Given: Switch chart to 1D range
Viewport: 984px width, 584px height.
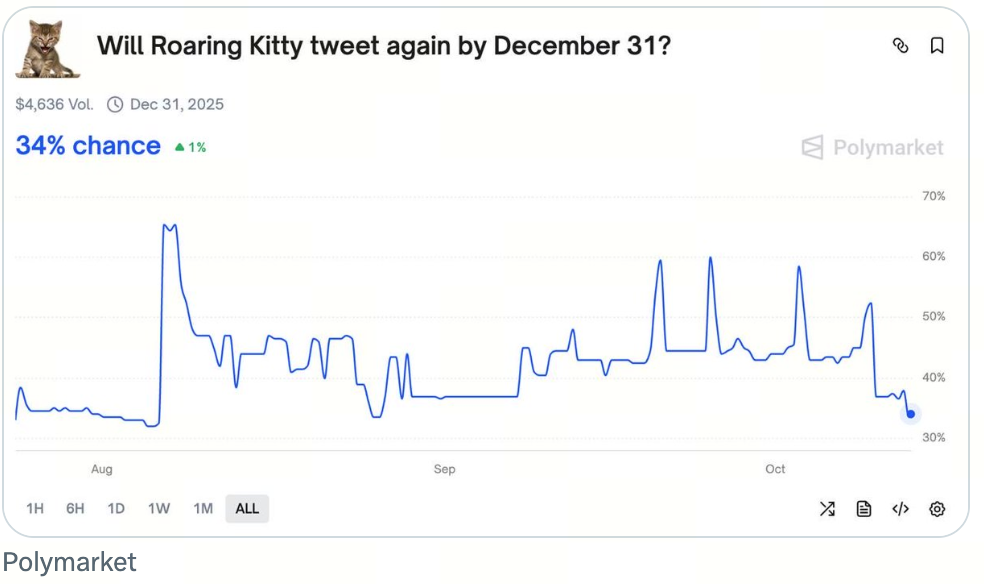Looking at the screenshot, I should pos(116,509).
